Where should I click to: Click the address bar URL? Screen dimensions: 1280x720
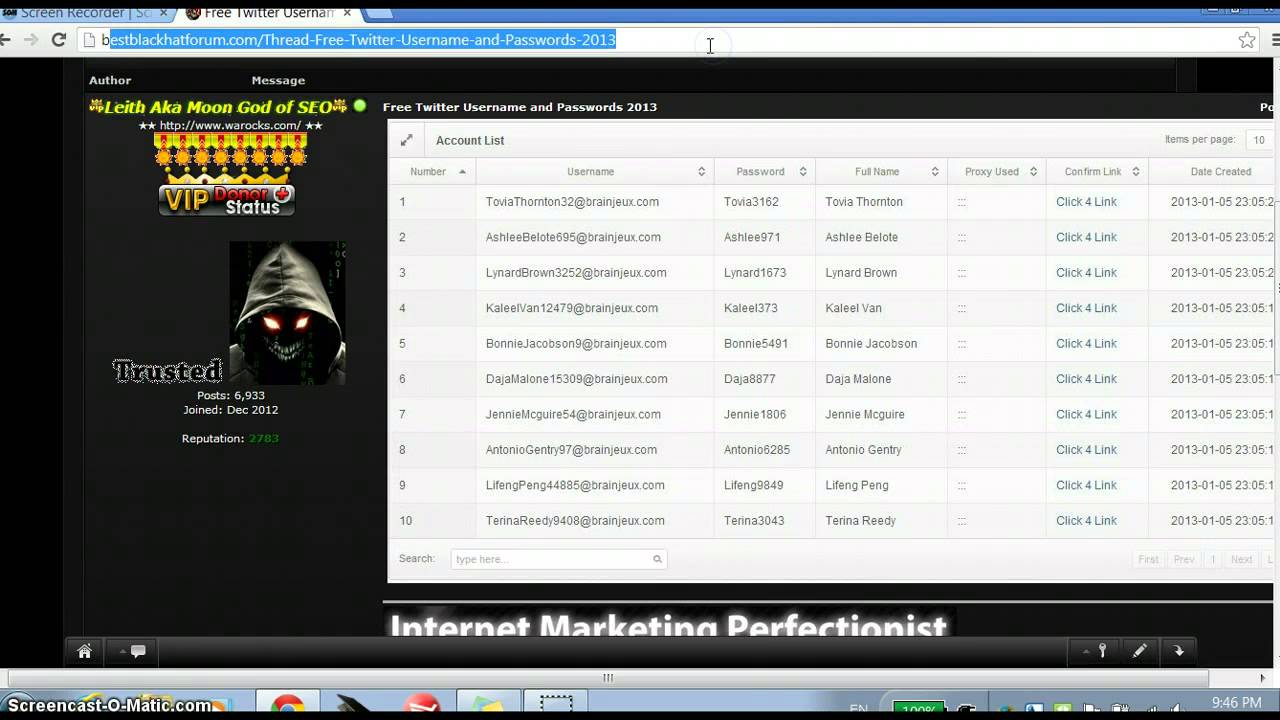tap(359, 40)
